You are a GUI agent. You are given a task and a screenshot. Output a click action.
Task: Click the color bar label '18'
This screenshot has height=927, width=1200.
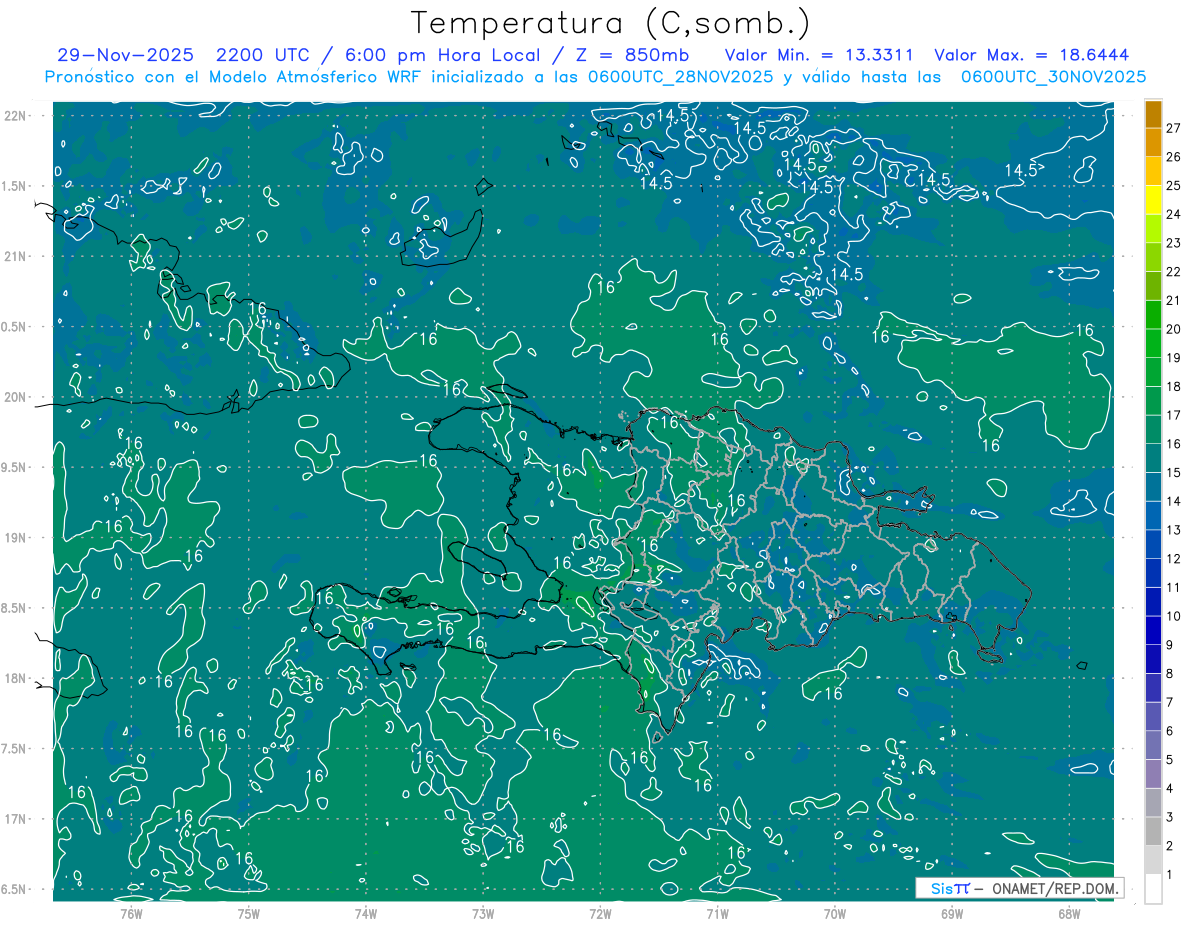pyautogui.click(x=1174, y=387)
